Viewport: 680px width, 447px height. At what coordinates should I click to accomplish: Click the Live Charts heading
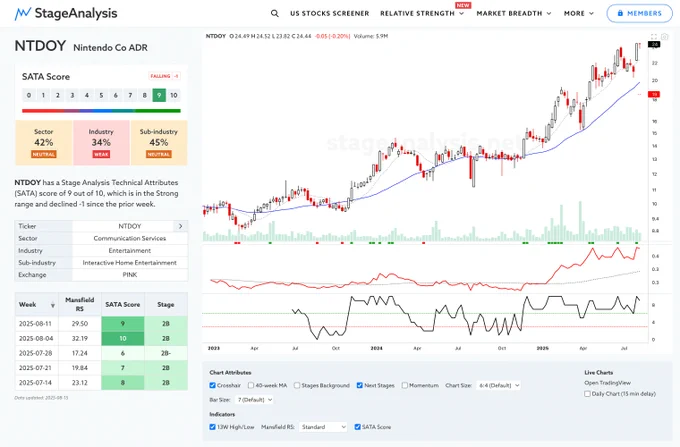coord(598,372)
